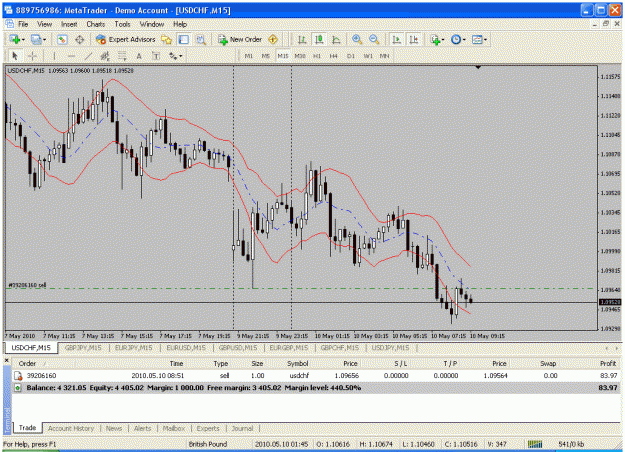
Task: Open the GBPJPY,M15 chart tab
Action: (83, 348)
